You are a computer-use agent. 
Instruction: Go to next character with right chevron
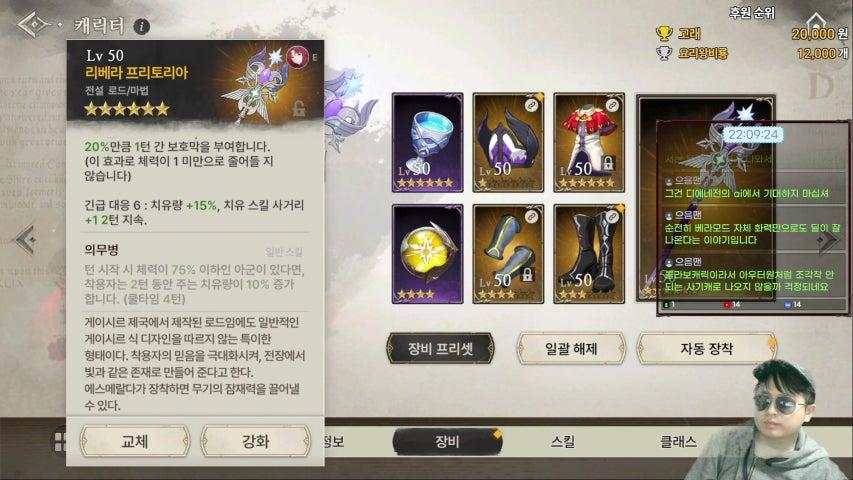click(828, 241)
